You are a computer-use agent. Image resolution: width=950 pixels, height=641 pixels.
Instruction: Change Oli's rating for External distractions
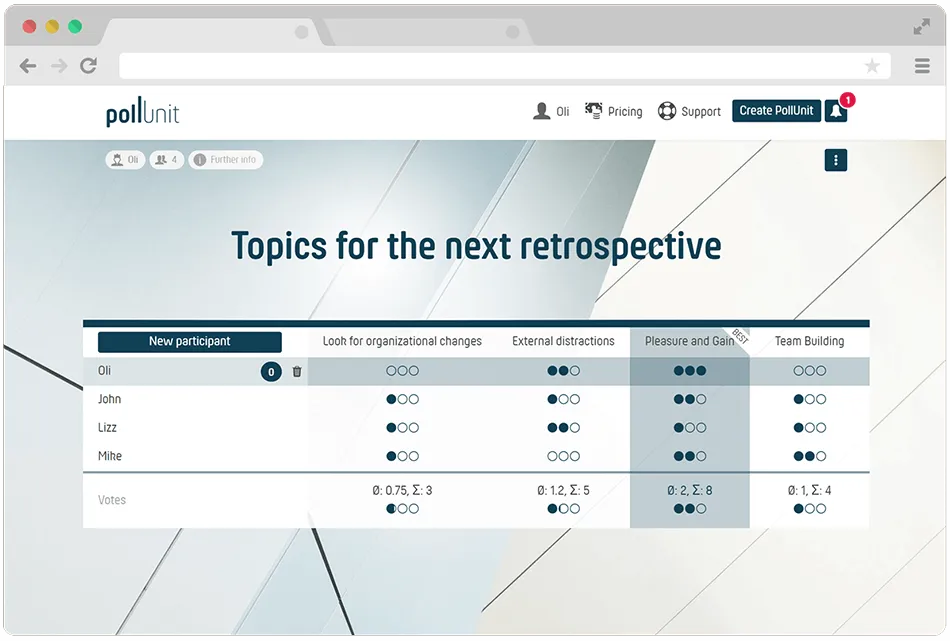click(x=563, y=371)
